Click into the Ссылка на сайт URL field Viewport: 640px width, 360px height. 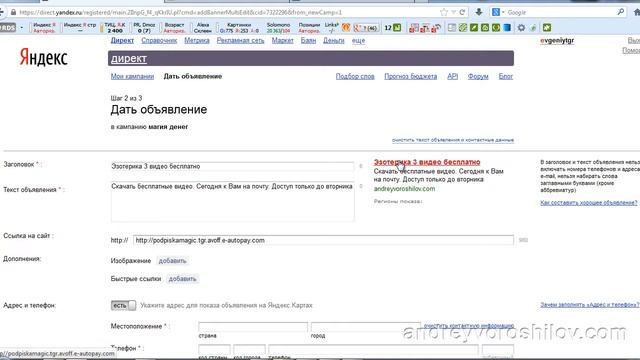323,240
